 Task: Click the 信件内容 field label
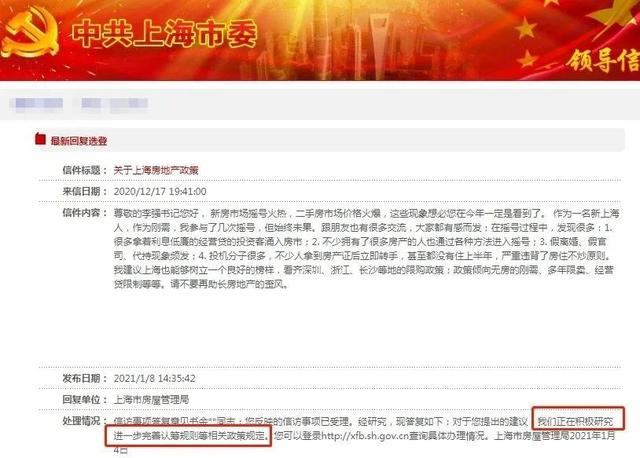click(85, 213)
